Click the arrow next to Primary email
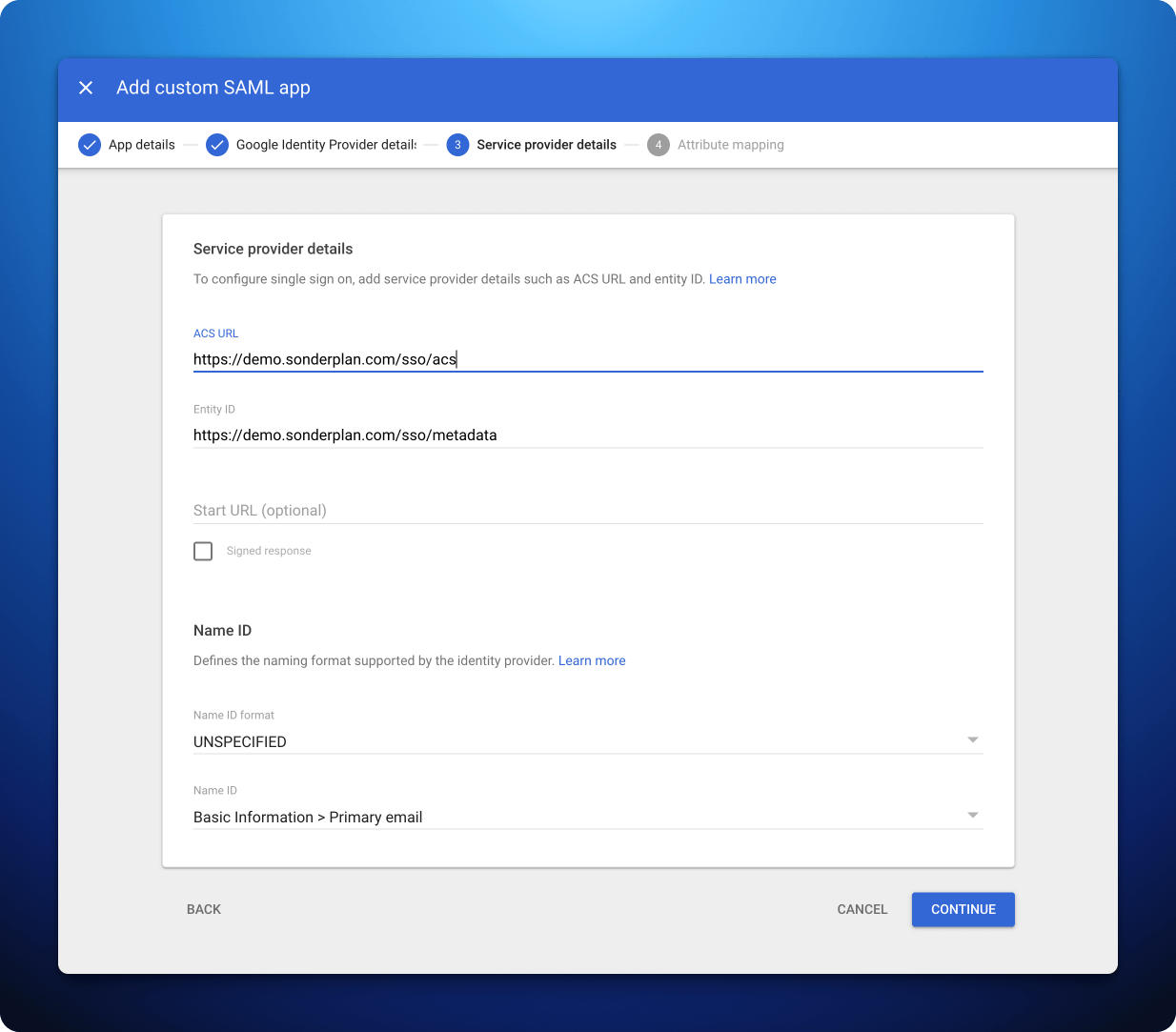This screenshot has height=1032, width=1176. 973,815
